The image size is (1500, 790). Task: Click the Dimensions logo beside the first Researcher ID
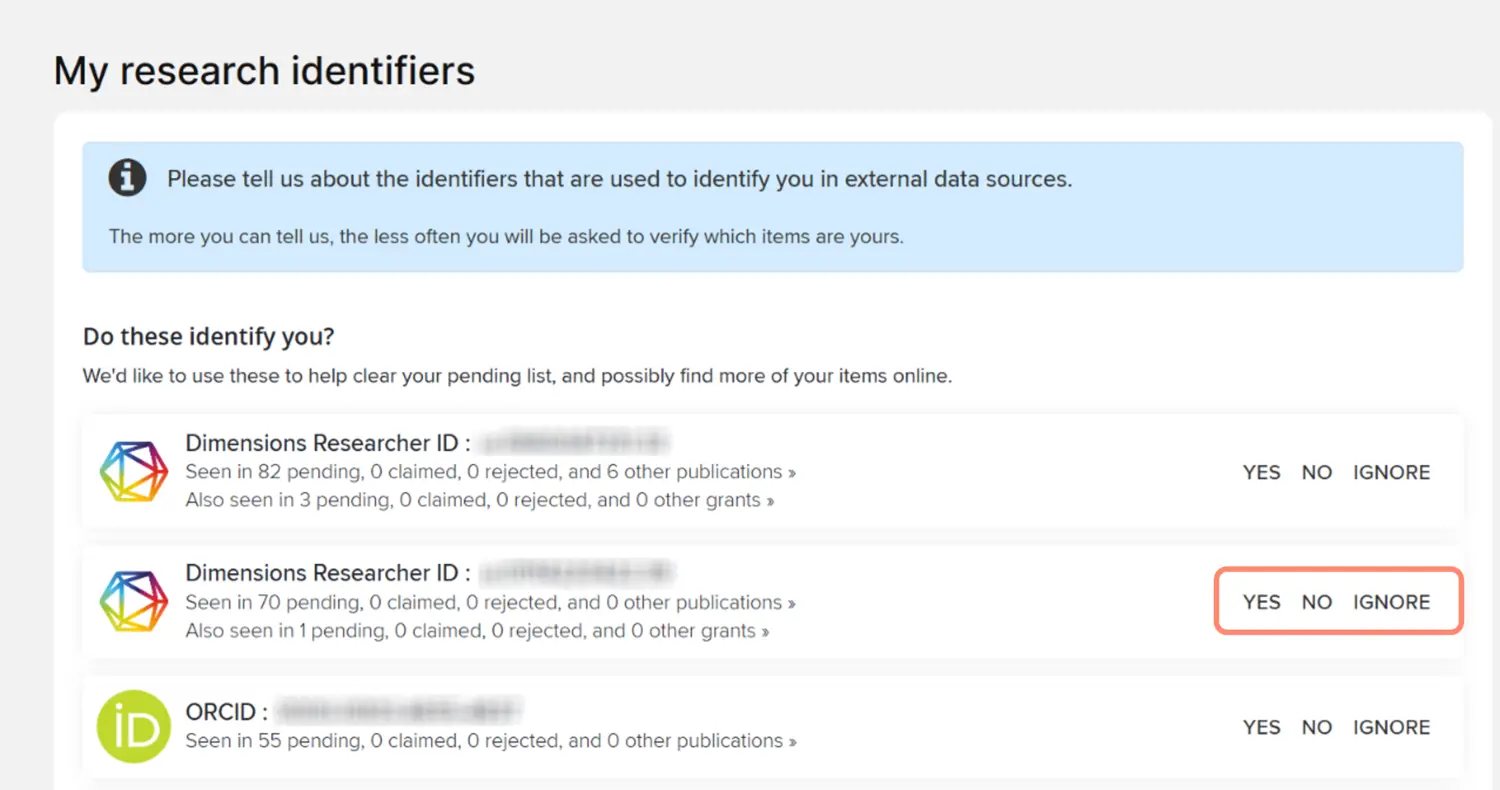click(133, 471)
